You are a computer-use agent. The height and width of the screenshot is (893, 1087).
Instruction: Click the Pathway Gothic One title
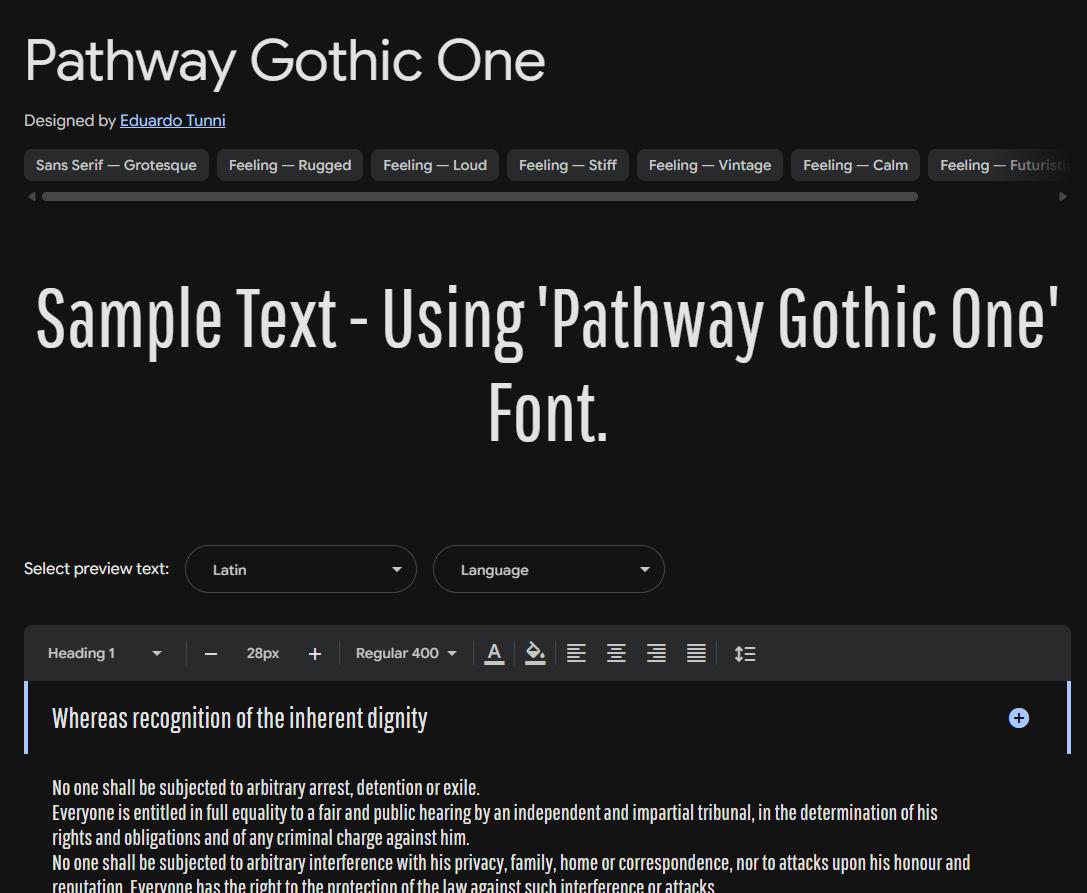(285, 62)
